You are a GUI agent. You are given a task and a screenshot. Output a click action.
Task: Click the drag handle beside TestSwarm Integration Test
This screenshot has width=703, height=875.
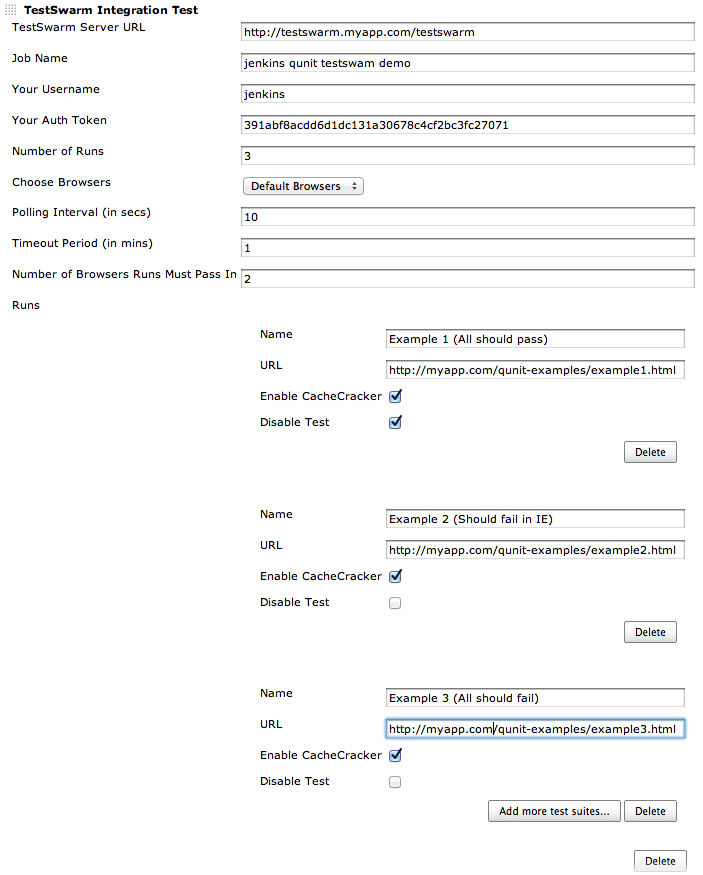(11, 9)
